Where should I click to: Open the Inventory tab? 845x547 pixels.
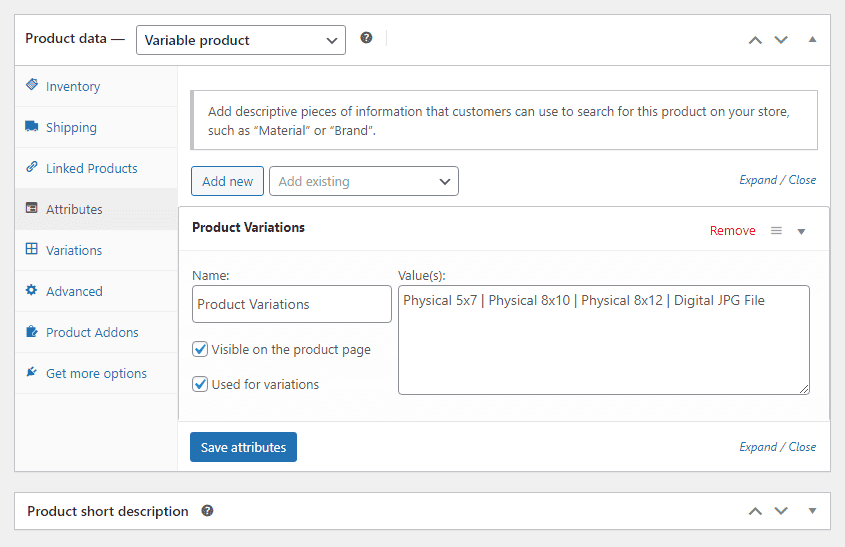point(96,86)
